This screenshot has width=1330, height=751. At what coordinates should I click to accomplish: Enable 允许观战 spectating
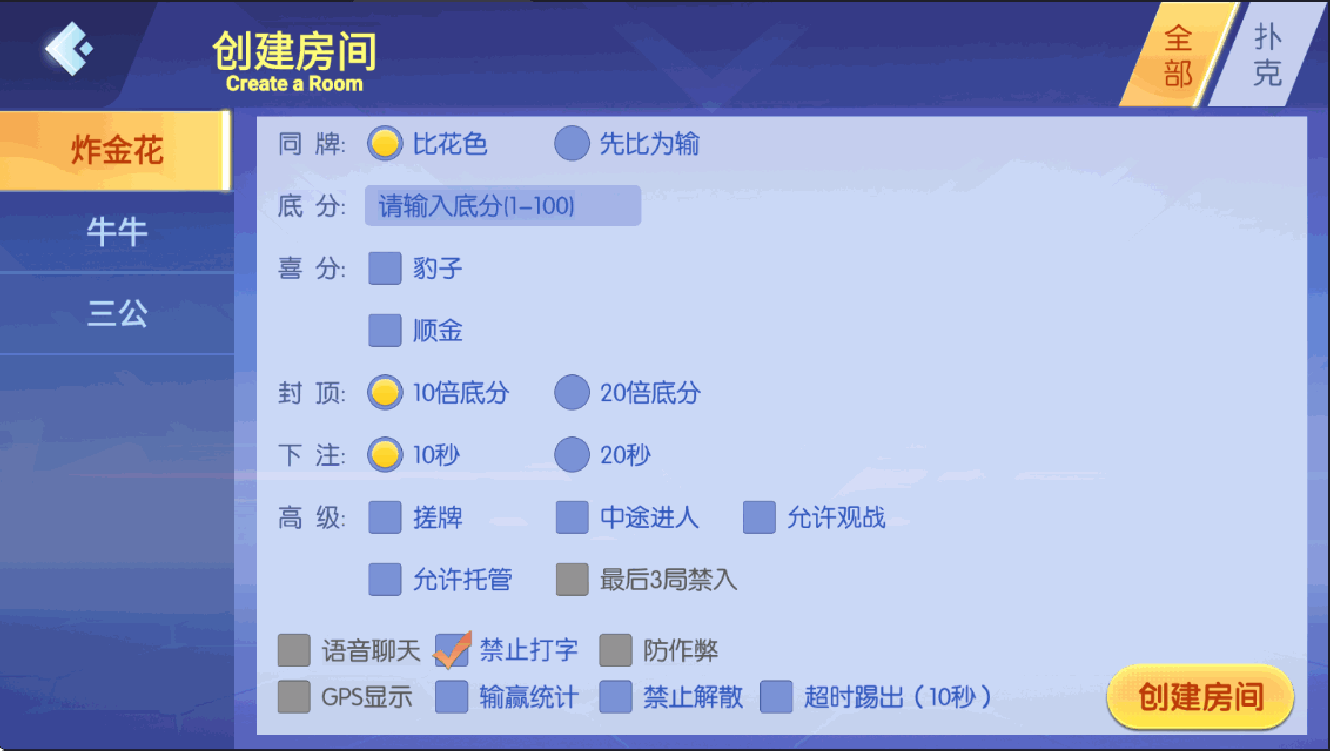[x=760, y=517]
